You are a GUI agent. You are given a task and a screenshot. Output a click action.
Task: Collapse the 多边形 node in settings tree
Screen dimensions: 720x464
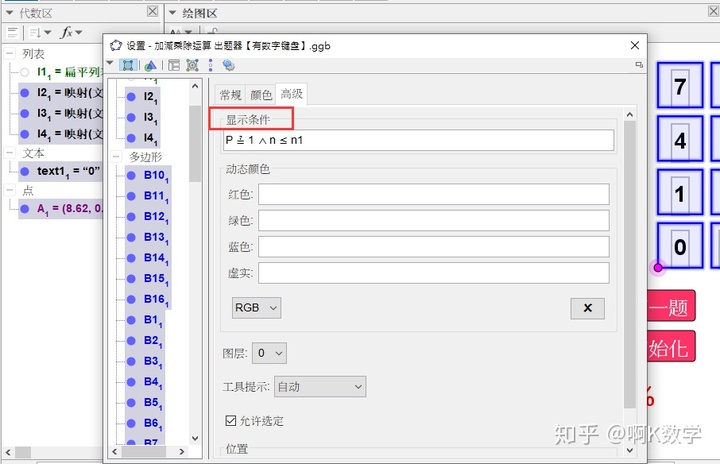coord(116,157)
